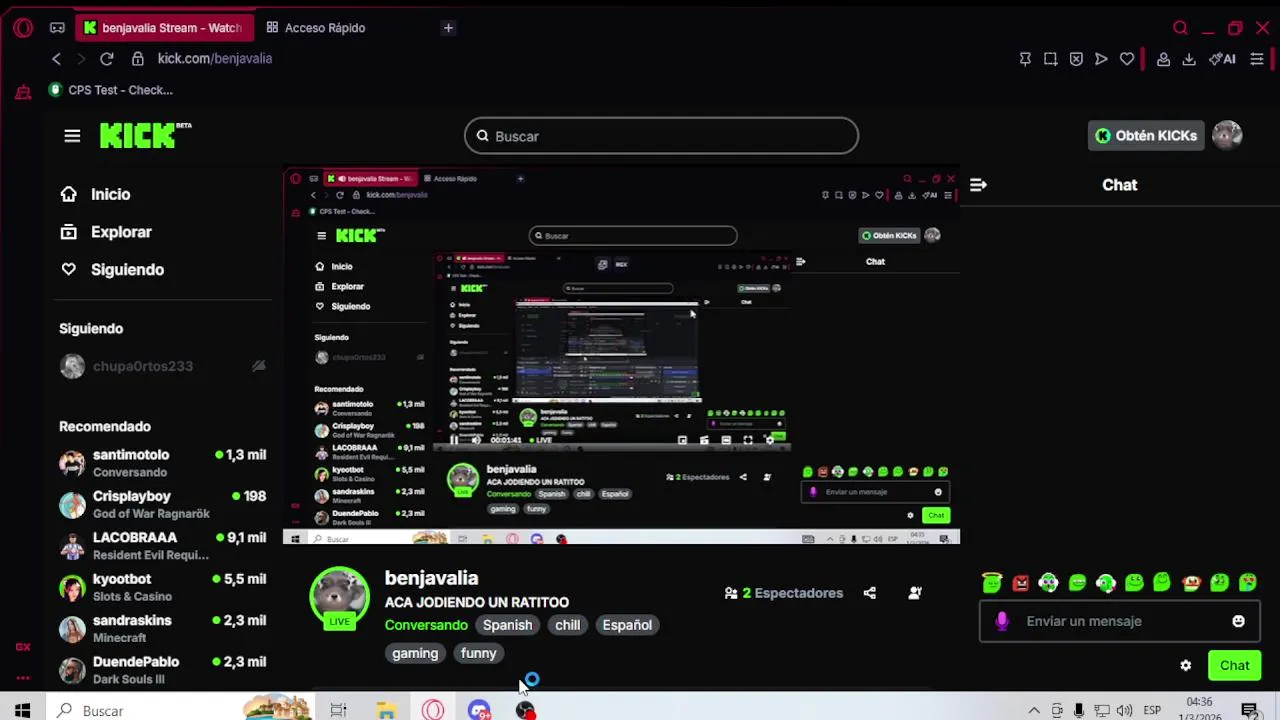The height and width of the screenshot is (720, 1280).
Task: Open the Windows Start menu
Action: 22,710
